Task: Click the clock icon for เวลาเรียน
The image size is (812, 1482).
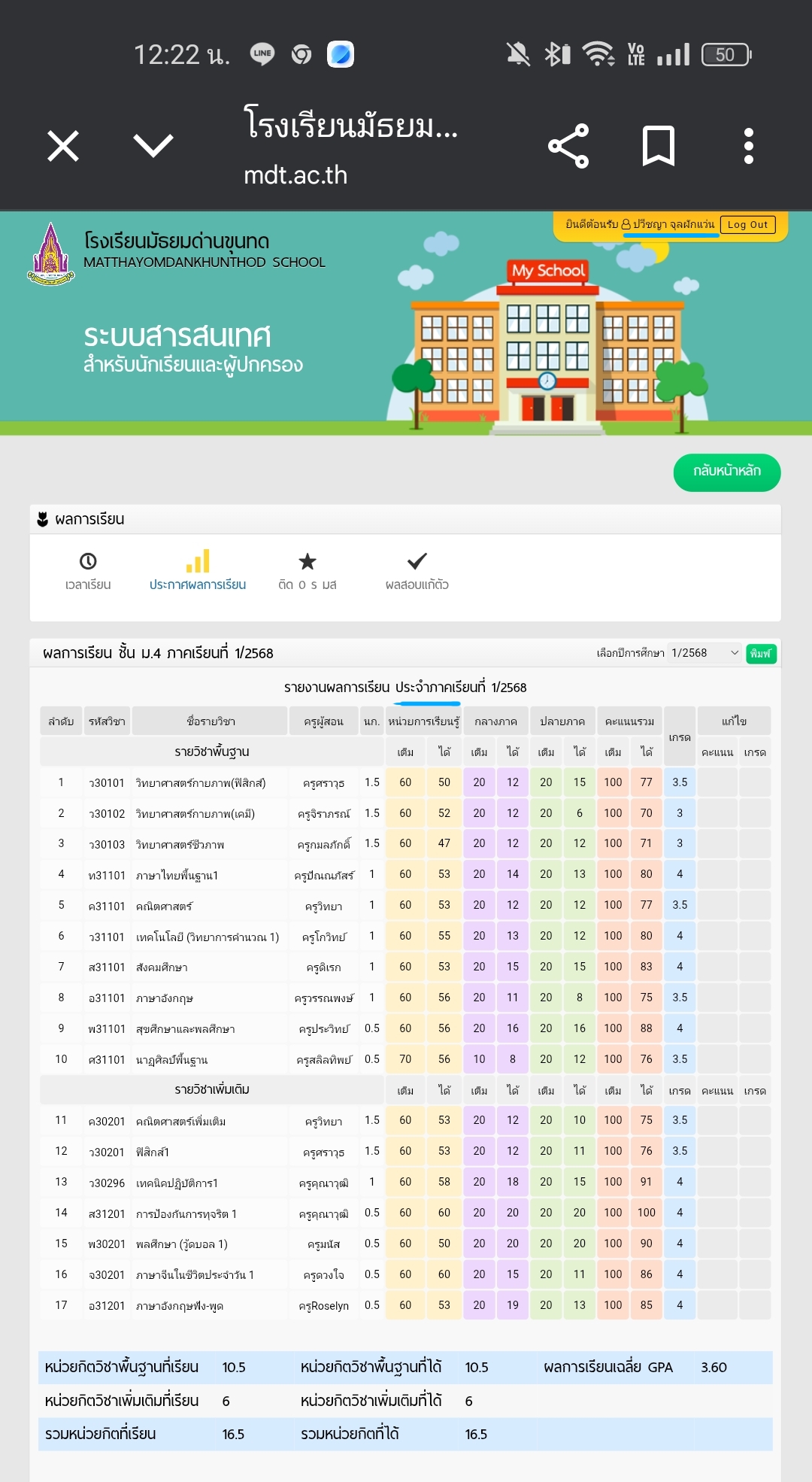Action: 88,561
